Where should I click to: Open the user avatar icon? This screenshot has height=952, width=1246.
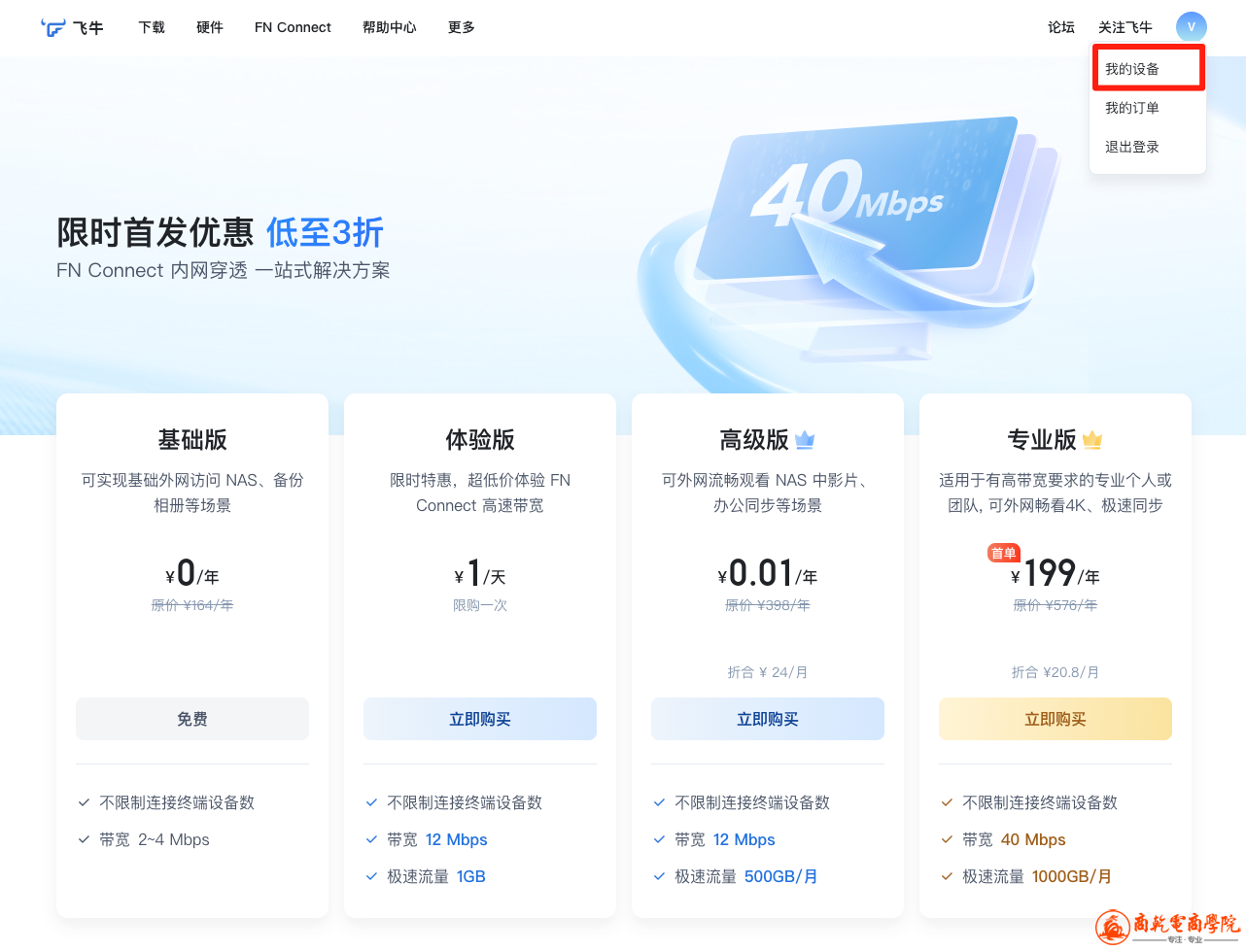tap(1191, 27)
